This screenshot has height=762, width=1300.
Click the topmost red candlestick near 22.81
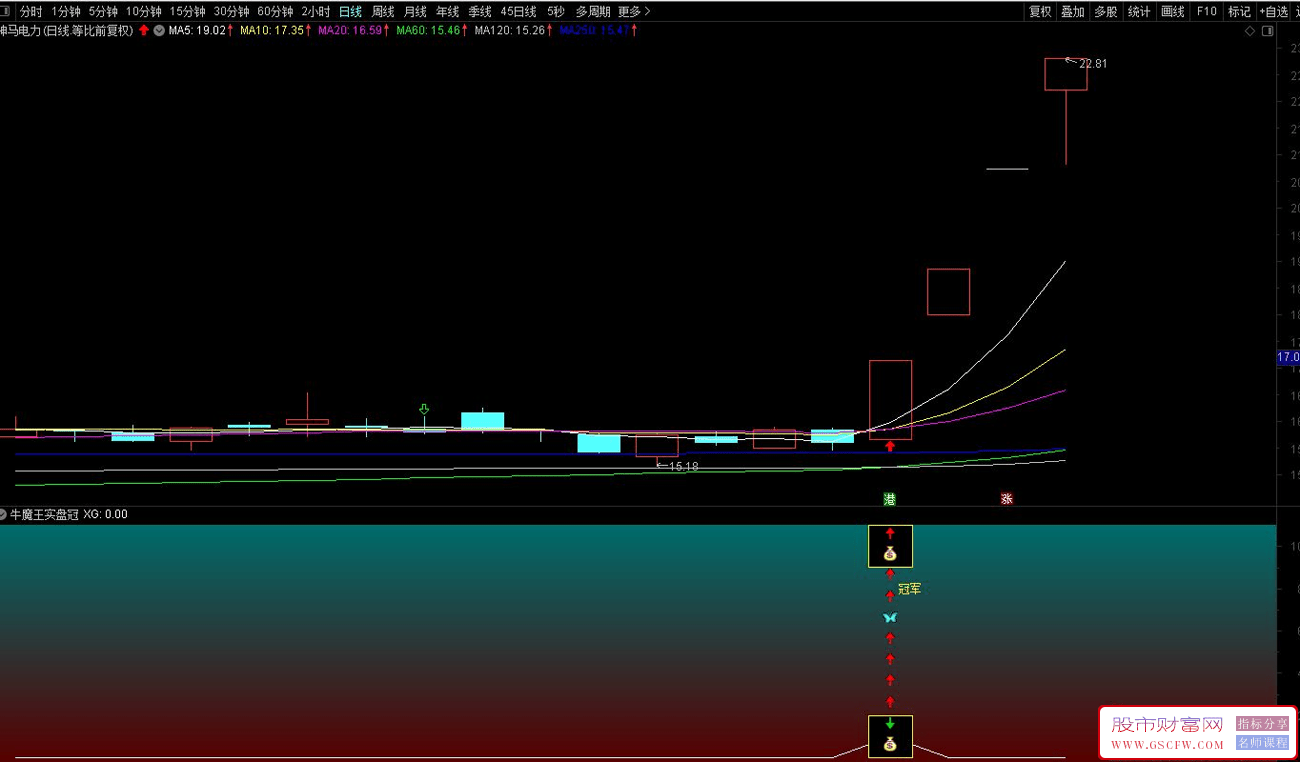[x=1066, y=74]
